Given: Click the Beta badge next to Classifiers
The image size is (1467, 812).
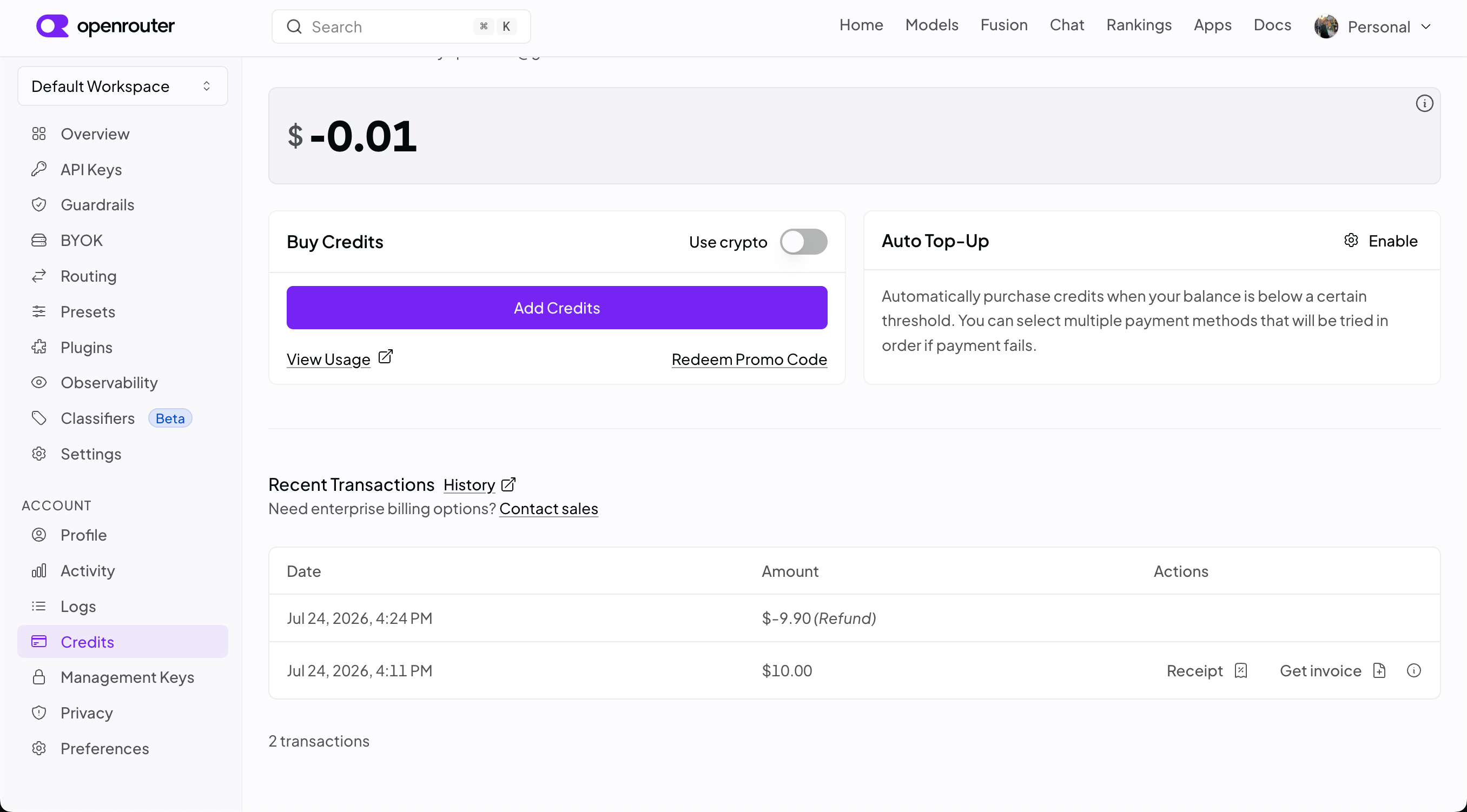Looking at the screenshot, I should 170,418.
